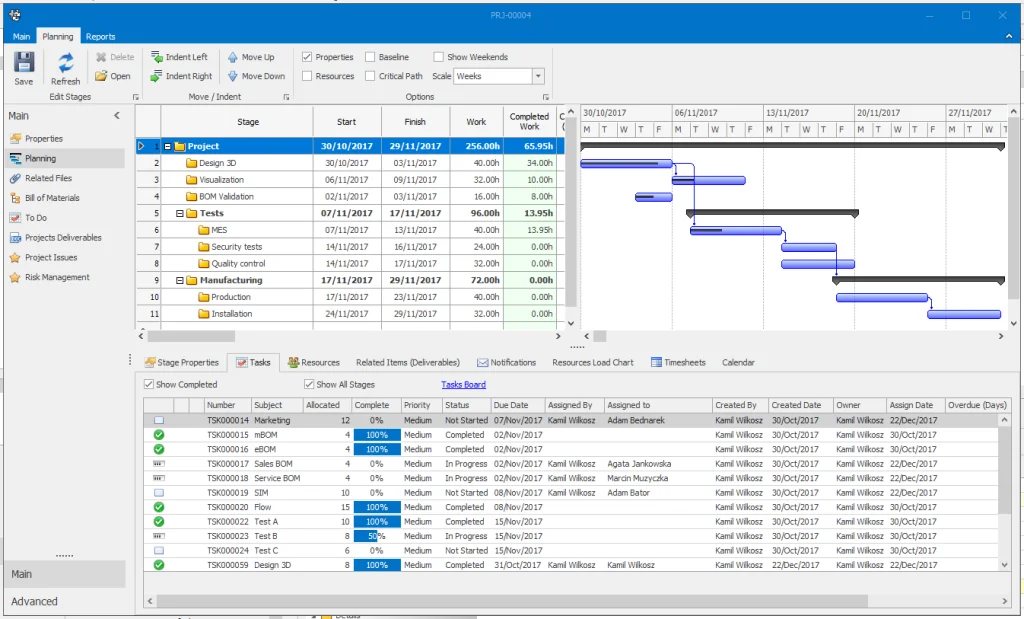Uncheck Show All Stages
Image resolution: width=1024 pixels, height=619 pixels.
[310, 384]
